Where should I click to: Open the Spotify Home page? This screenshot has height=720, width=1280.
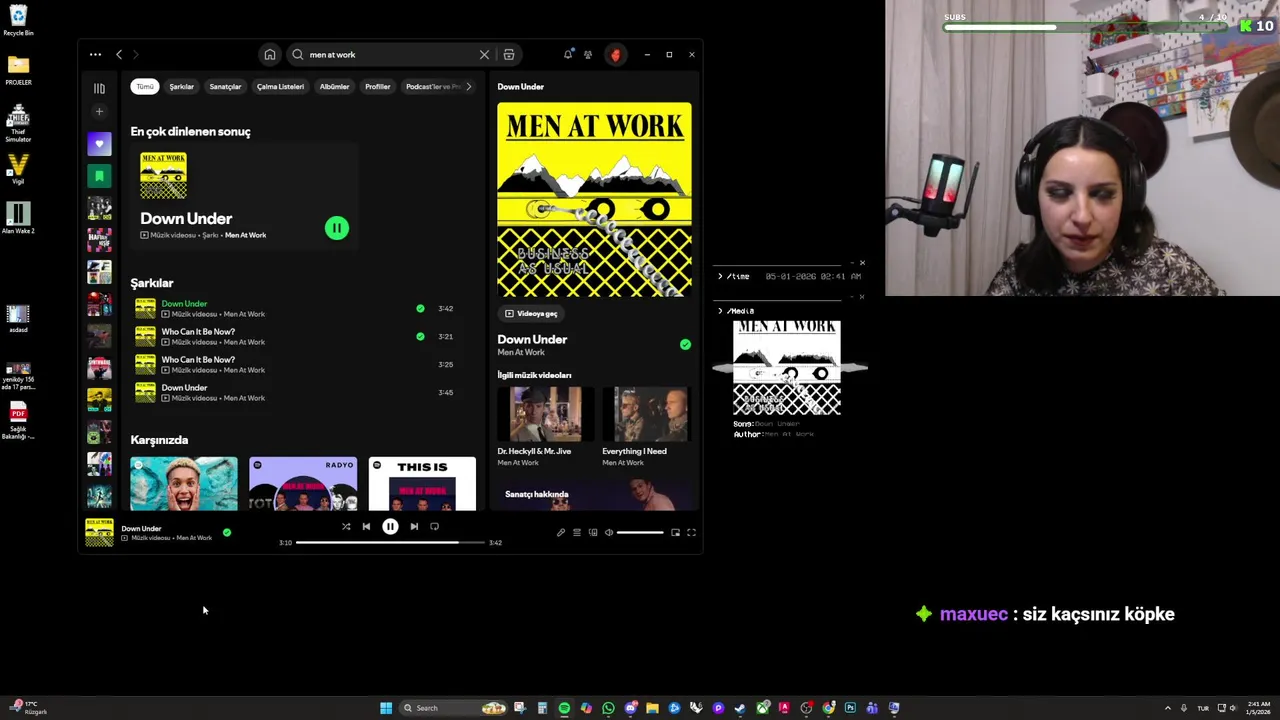pos(270,55)
